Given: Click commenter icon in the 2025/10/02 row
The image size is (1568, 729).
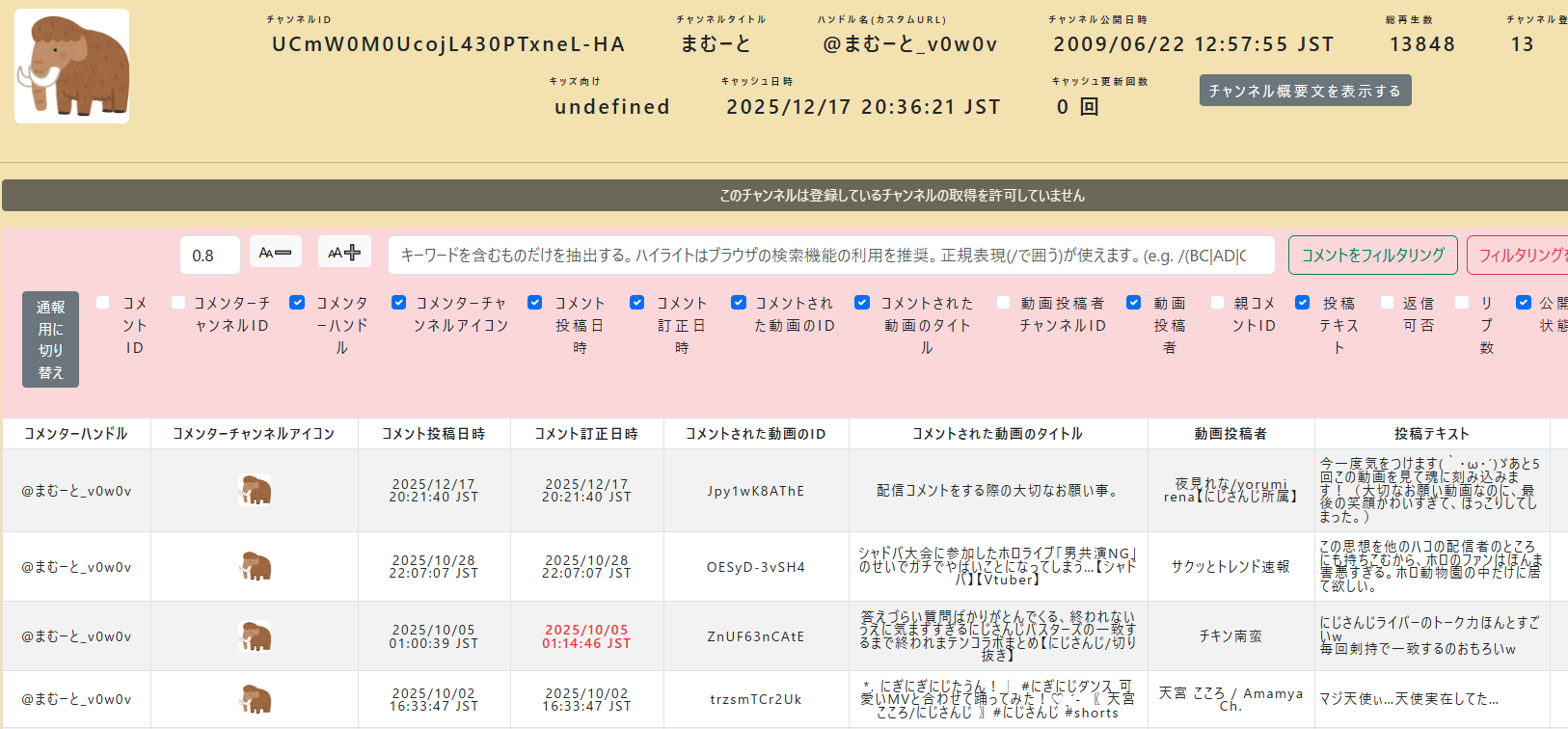Looking at the screenshot, I should point(255,699).
